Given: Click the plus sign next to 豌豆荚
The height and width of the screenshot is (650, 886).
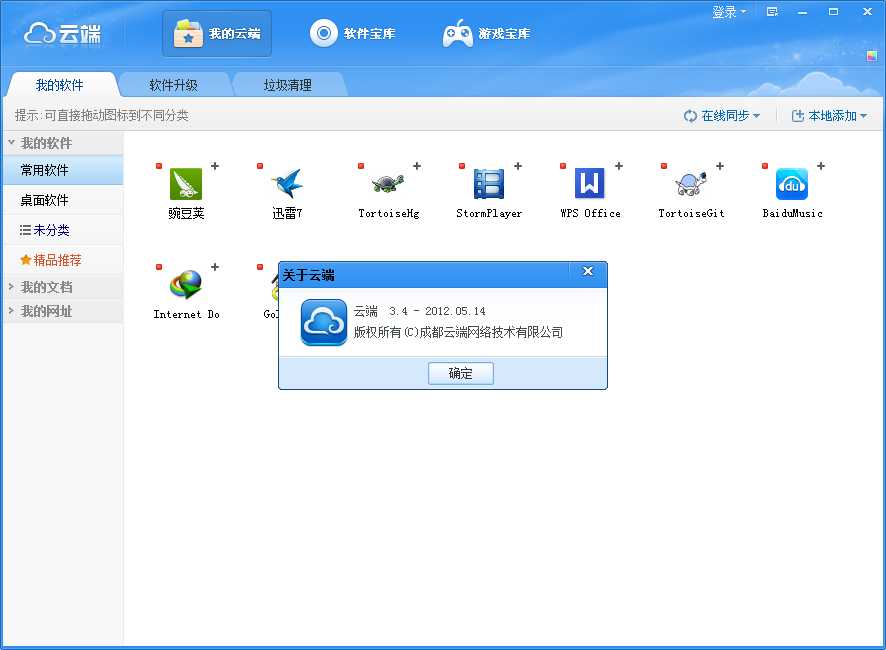Looking at the screenshot, I should point(215,166).
